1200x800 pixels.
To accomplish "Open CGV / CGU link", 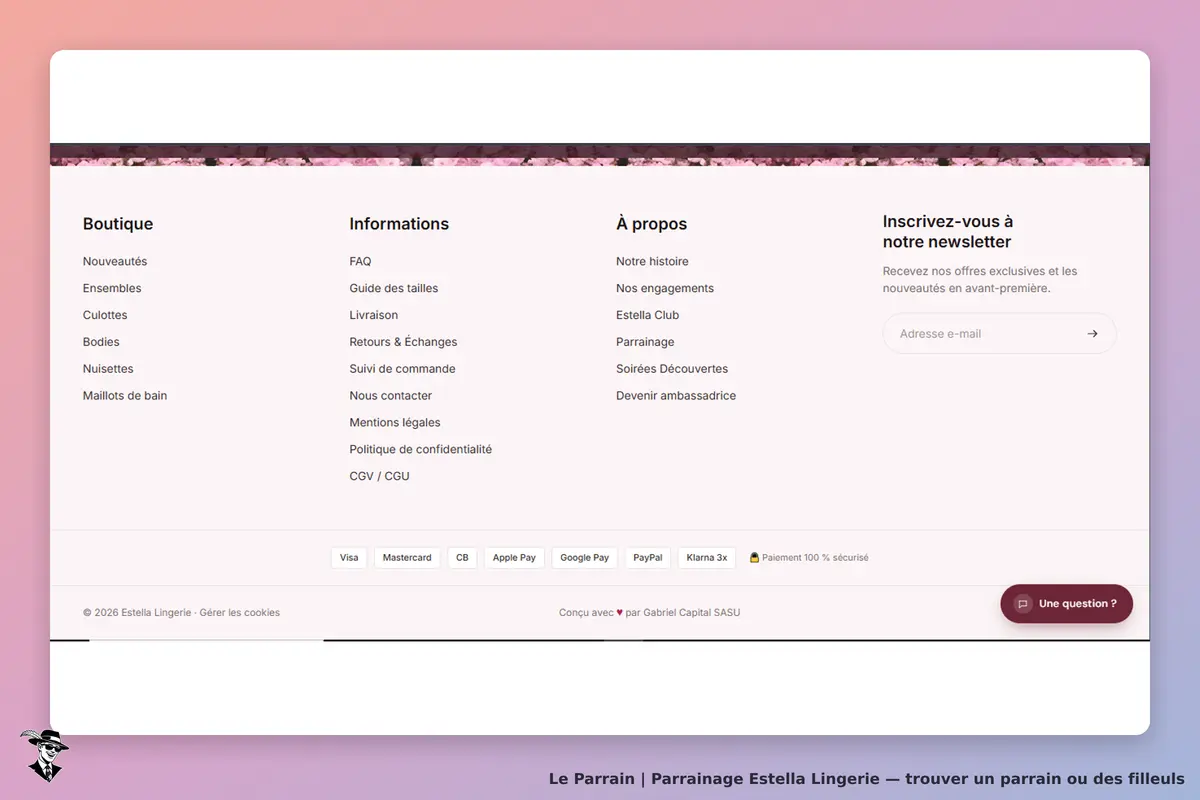I will tap(380, 477).
